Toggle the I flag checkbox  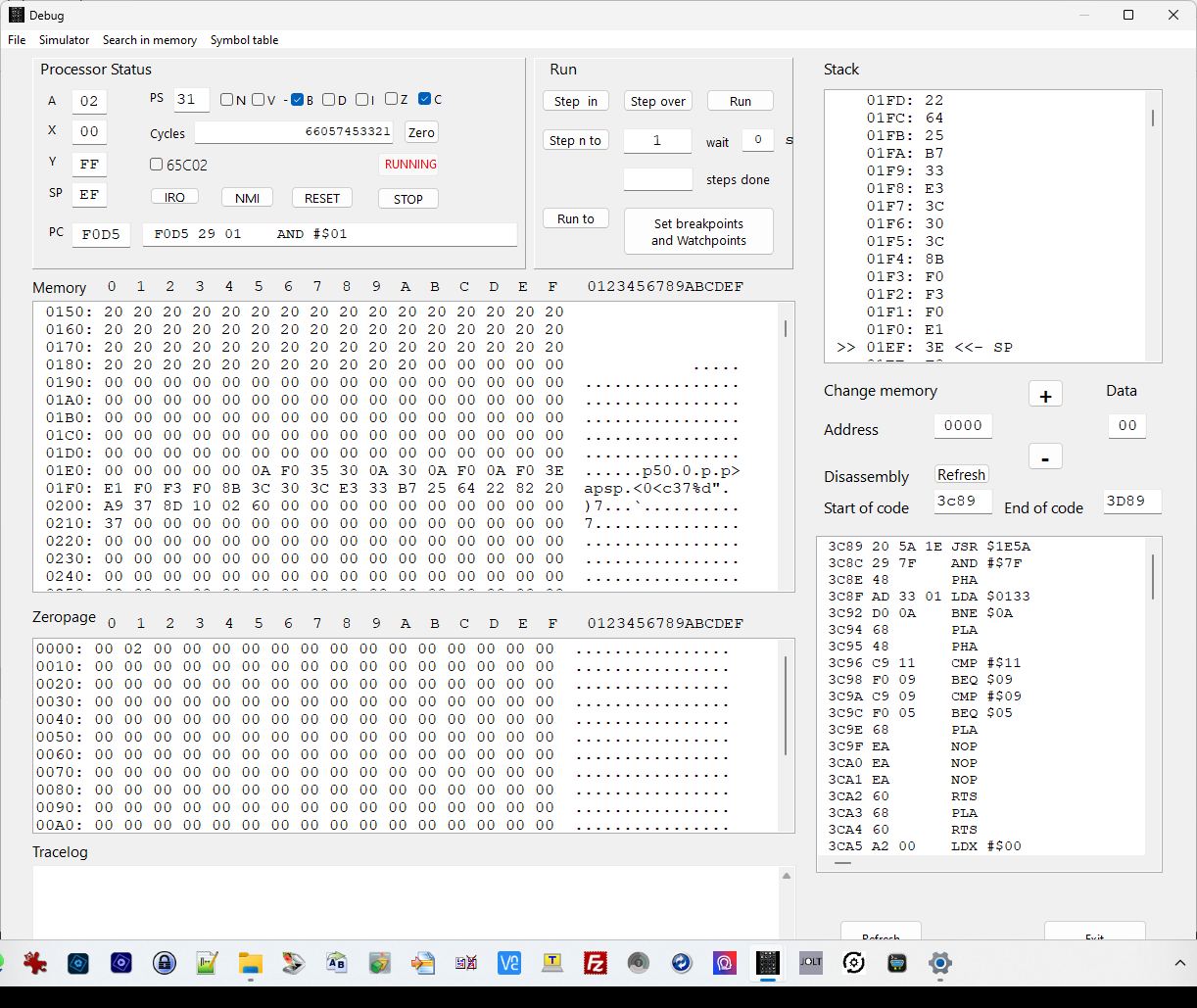tap(361, 99)
